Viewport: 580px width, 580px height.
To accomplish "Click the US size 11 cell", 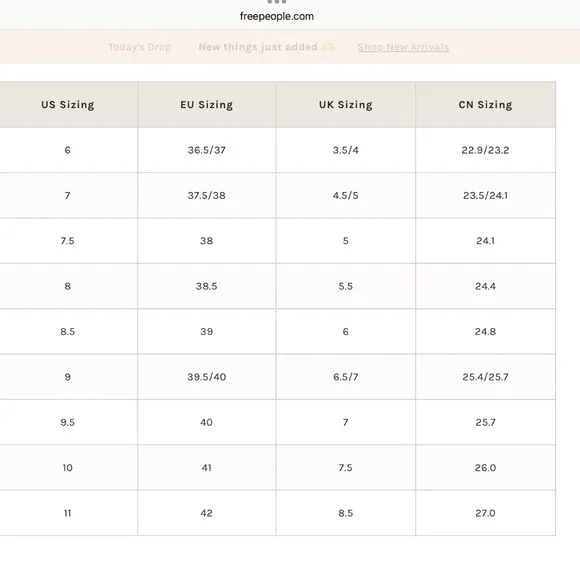I will (68, 513).
